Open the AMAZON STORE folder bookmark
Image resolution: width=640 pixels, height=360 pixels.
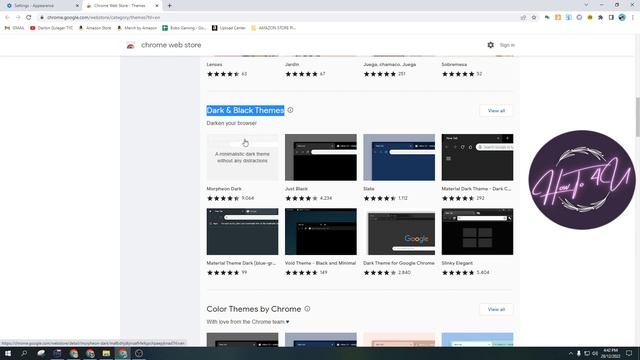click(273, 28)
